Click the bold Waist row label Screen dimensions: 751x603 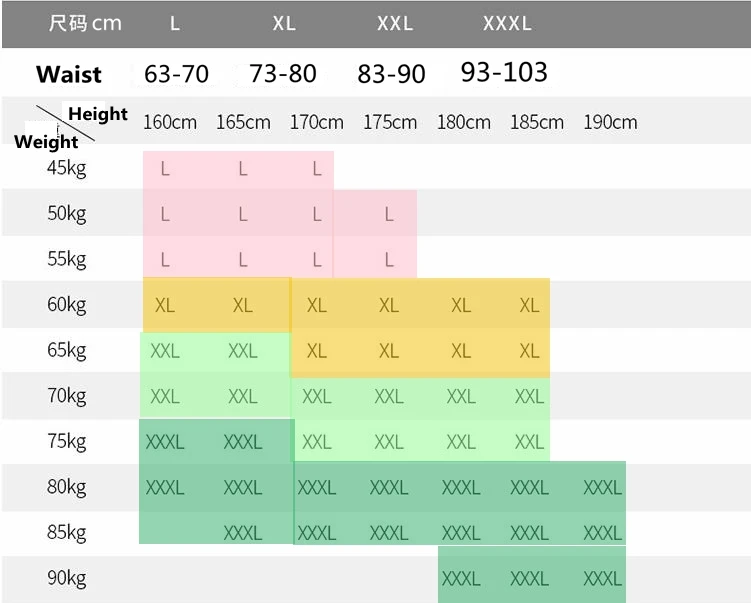[x=69, y=75]
